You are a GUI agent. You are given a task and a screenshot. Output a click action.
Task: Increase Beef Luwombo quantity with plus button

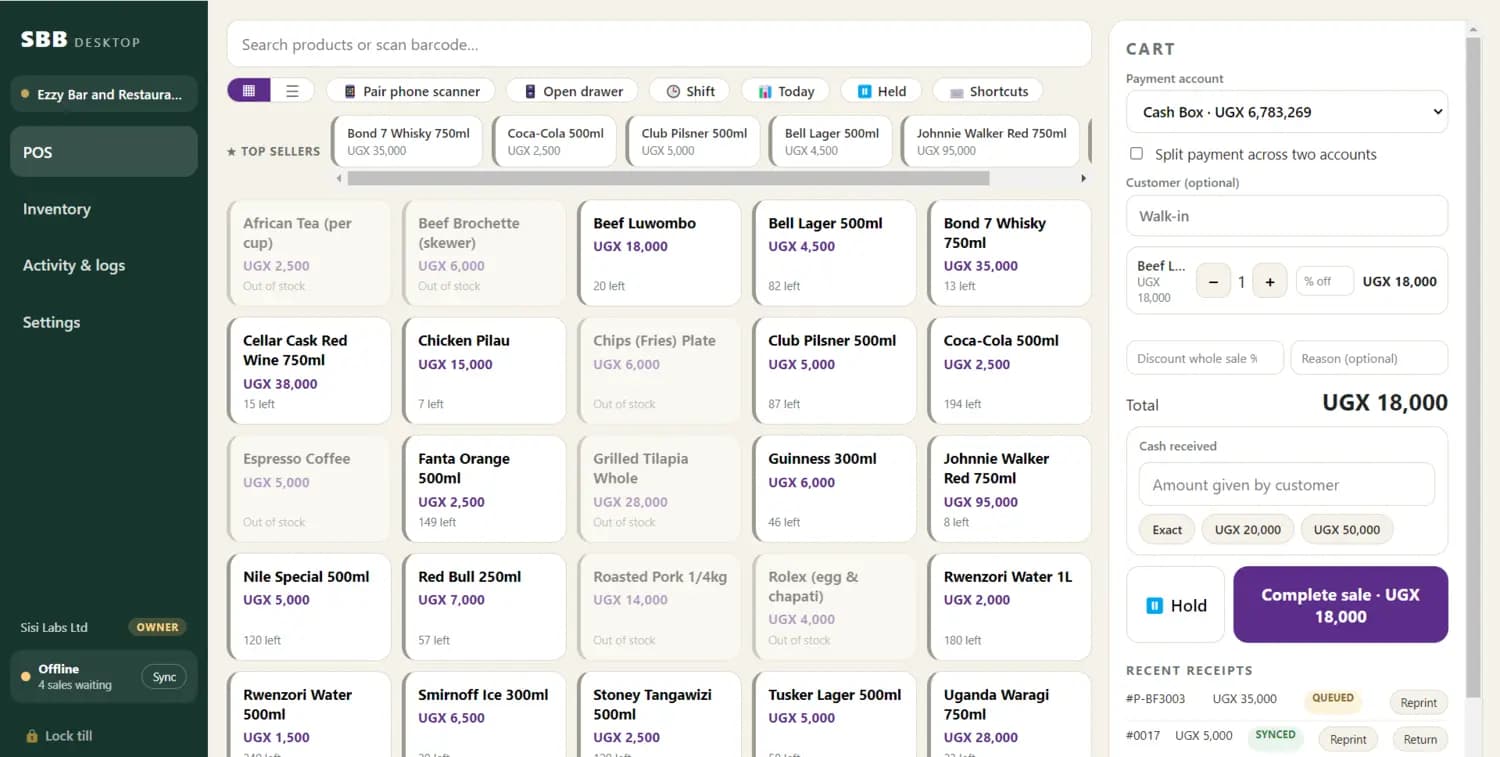pyautogui.click(x=1270, y=282)
